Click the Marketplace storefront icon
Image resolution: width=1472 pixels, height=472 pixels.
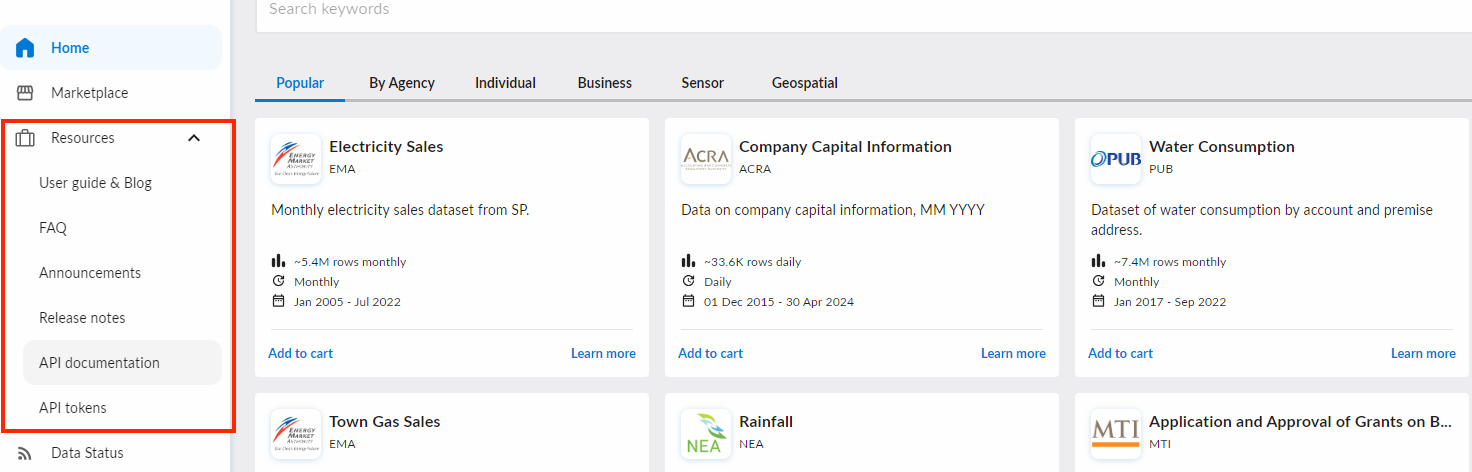pyautogui.click(x=25, y=93)
